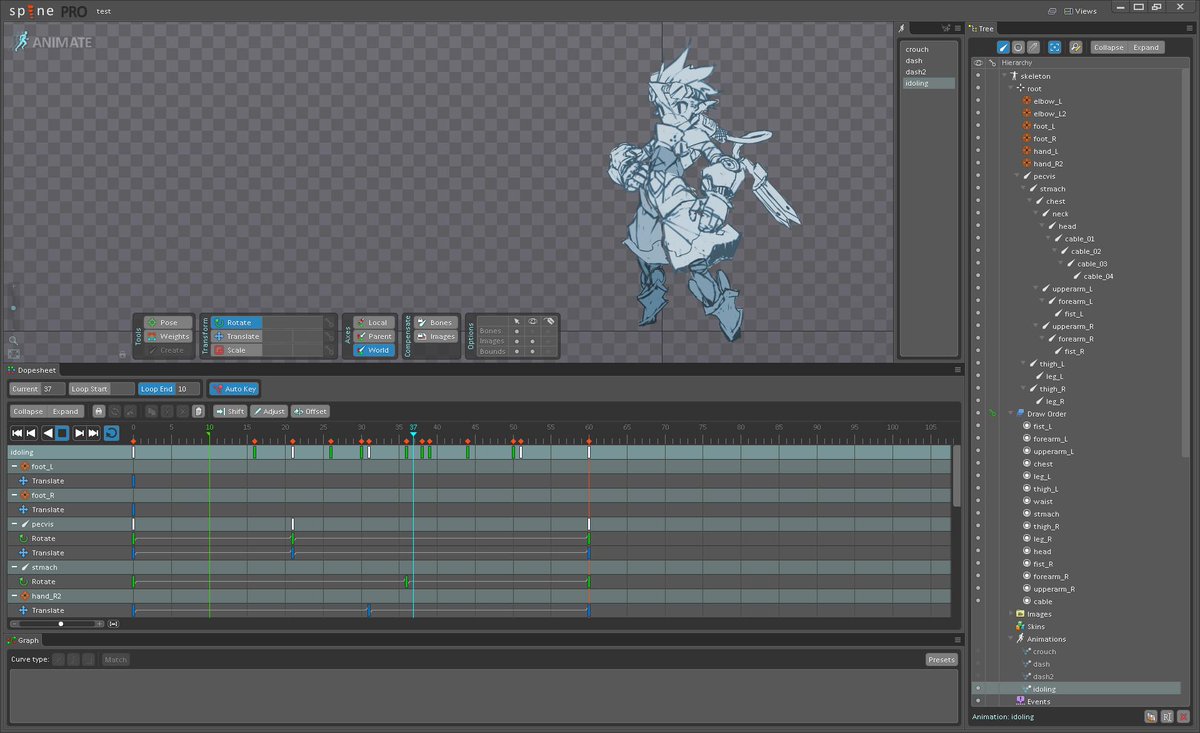Screen dimensions: 1200x733
Task: Toggle Auto Key on
Action: 235,389
